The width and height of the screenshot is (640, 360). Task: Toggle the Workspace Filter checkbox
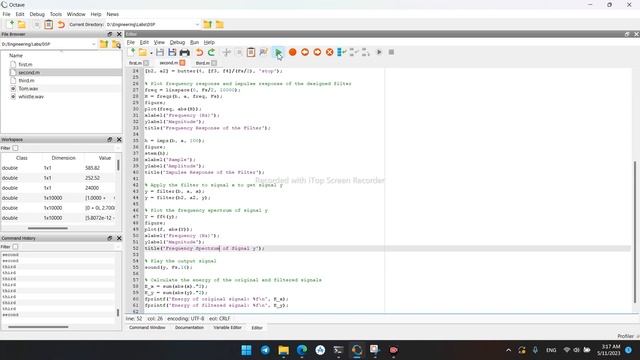(15, 148)
